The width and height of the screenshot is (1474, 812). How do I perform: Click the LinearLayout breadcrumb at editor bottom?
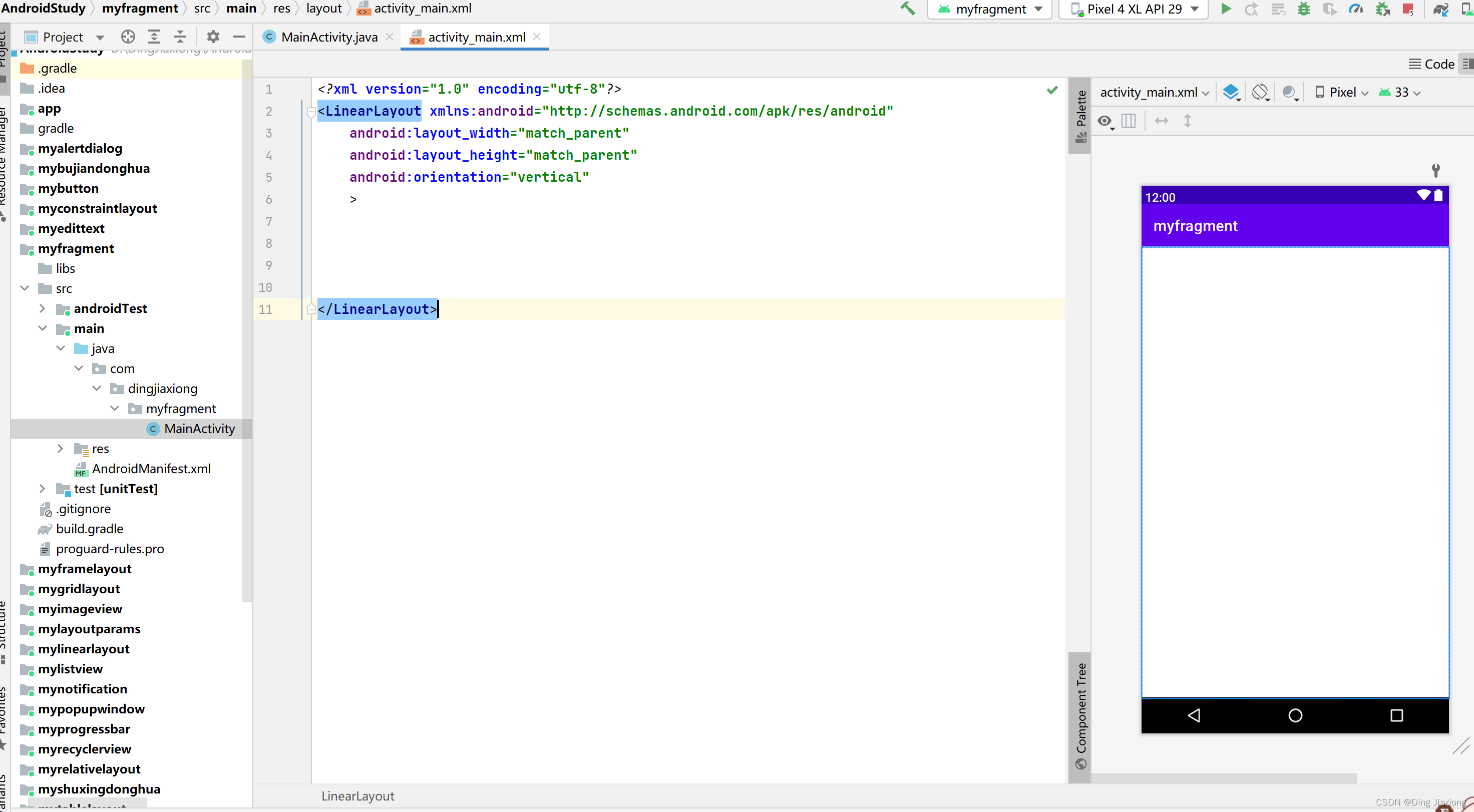[357, 796]
